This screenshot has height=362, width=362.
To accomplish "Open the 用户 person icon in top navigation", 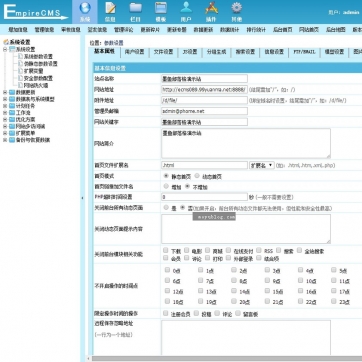I will 186,8.
